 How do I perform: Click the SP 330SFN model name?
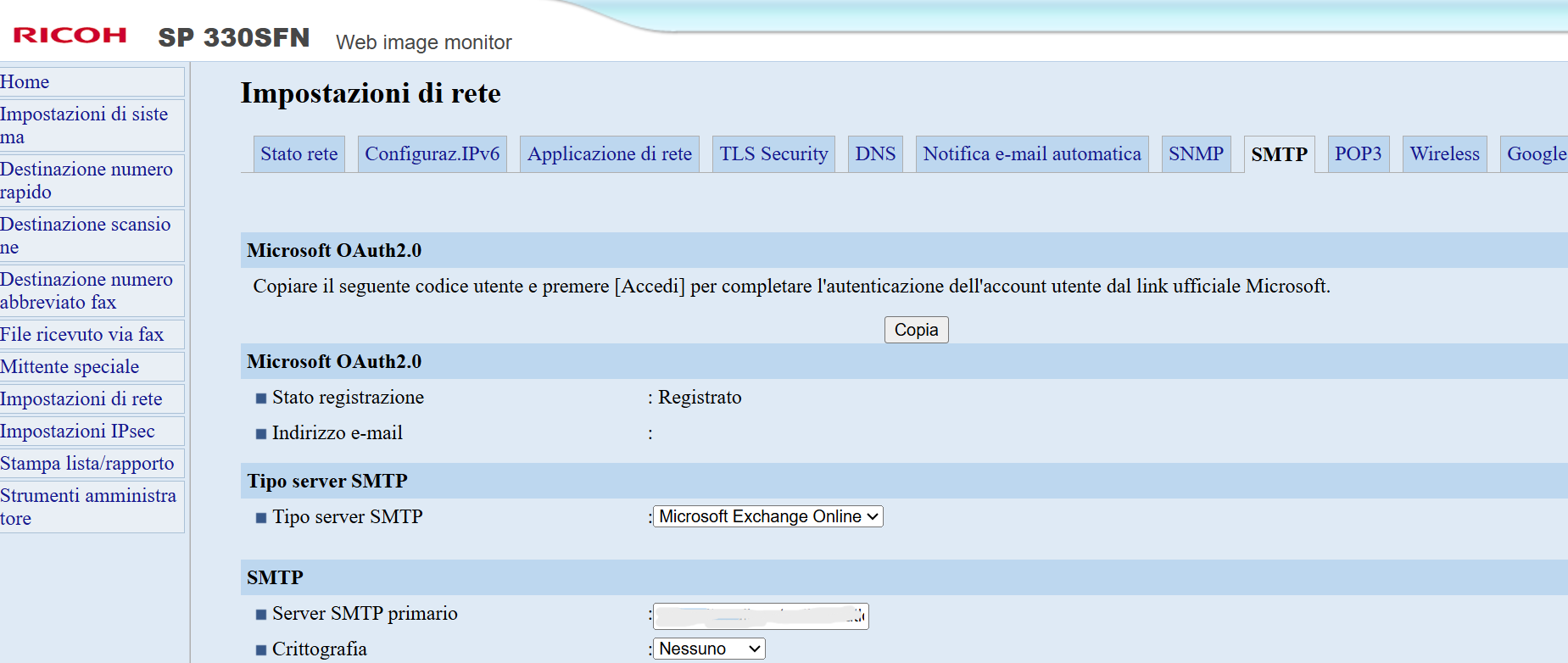(x=234, y=37)
